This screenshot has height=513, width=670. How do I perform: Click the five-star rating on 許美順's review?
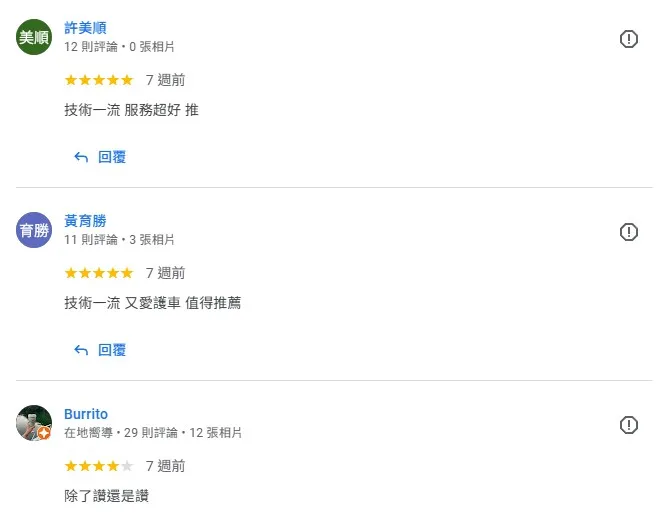99,80
